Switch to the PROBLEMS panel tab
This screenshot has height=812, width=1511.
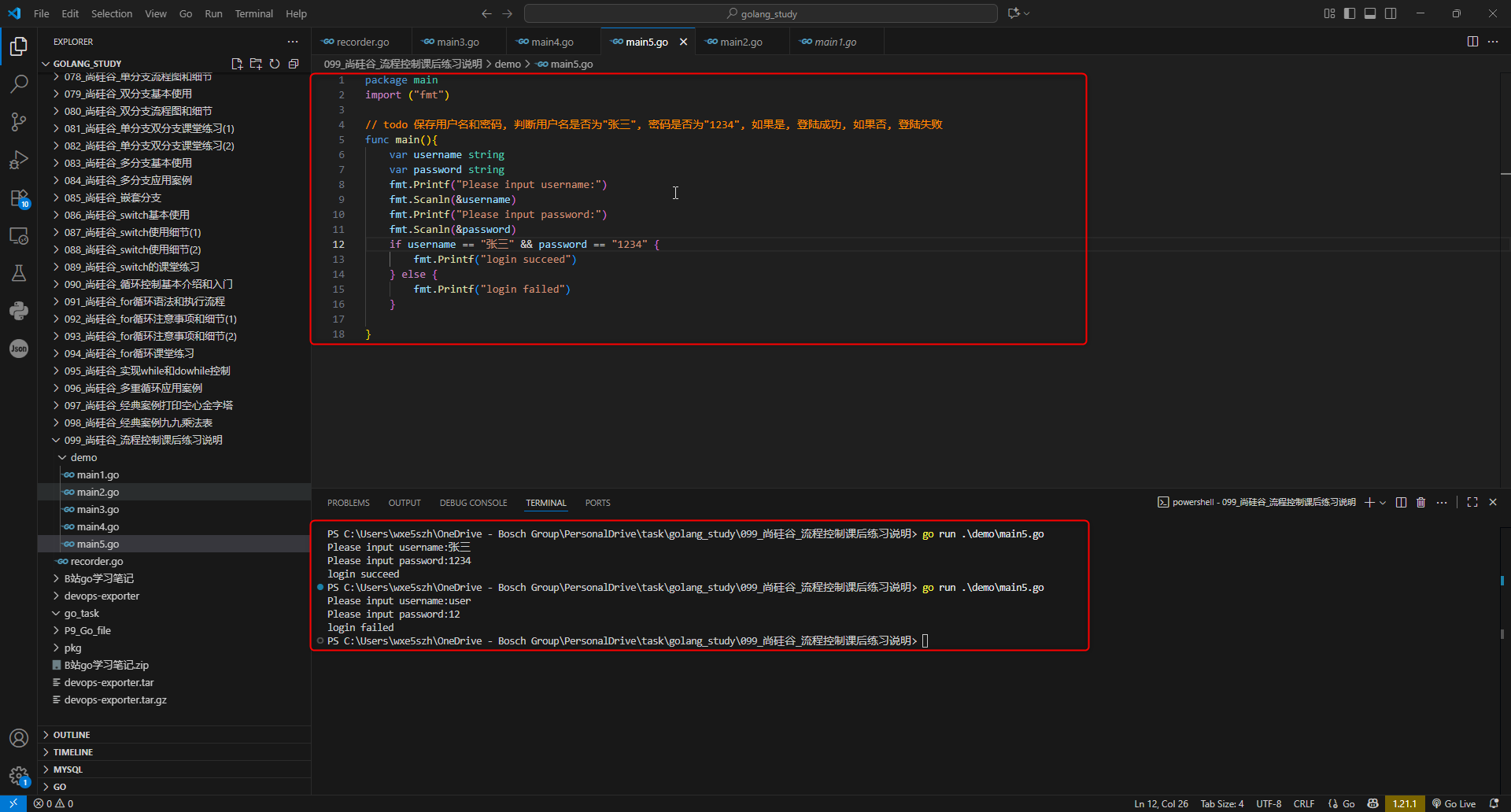(x=349, y=503)
